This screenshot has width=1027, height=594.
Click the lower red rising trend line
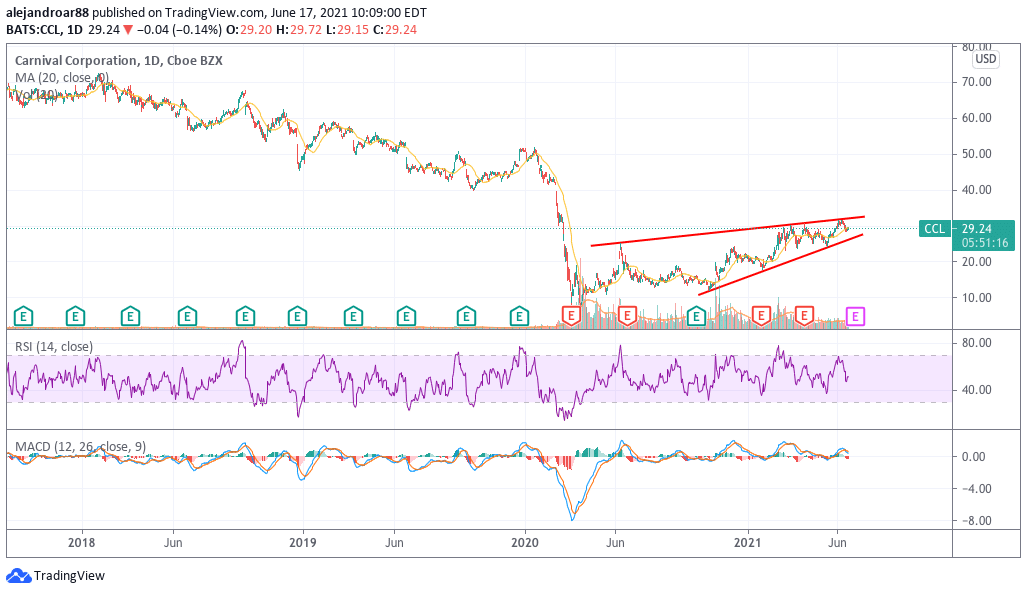click(781, 264)
